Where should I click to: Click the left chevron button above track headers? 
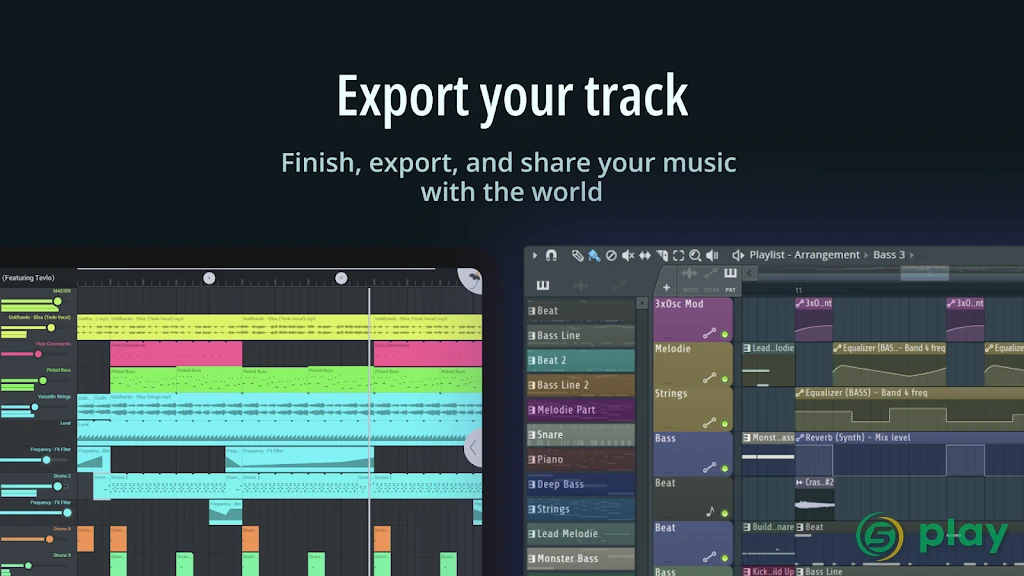point(750,274)
